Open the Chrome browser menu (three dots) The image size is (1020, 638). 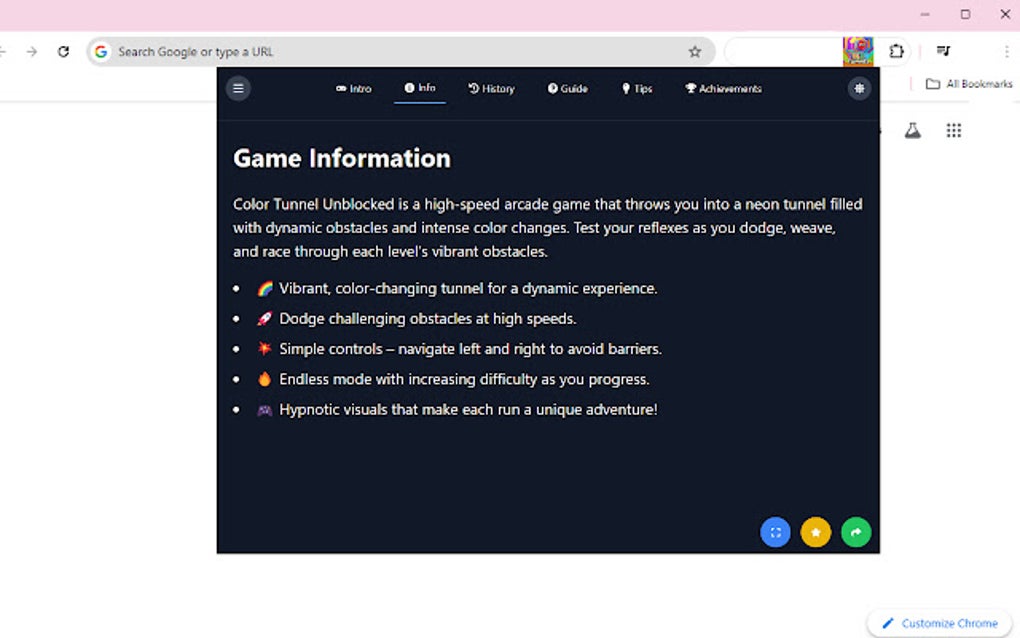coord(1006,51)
